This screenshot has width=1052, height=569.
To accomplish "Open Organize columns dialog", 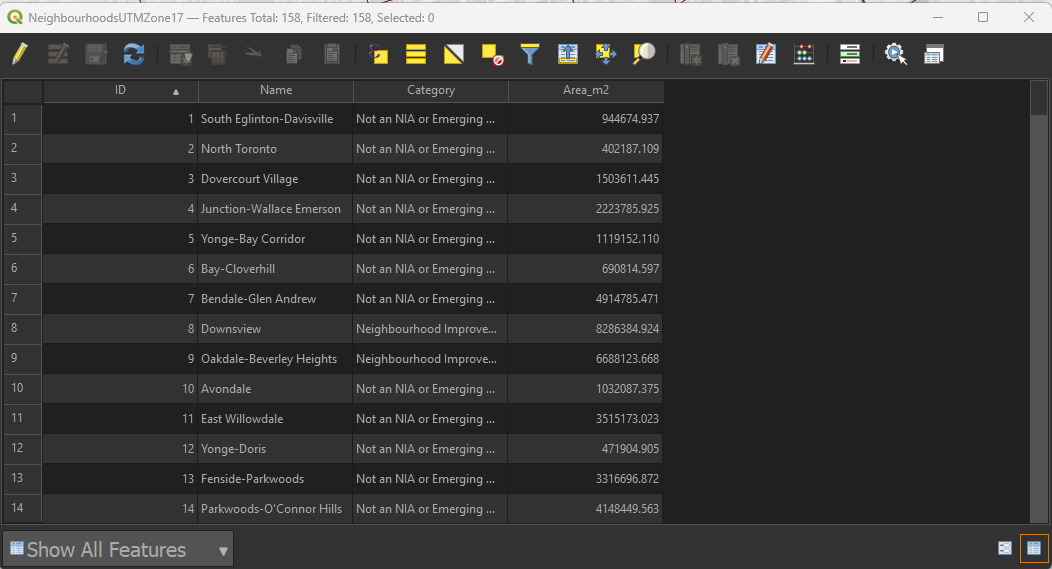I will coord(766,54).
